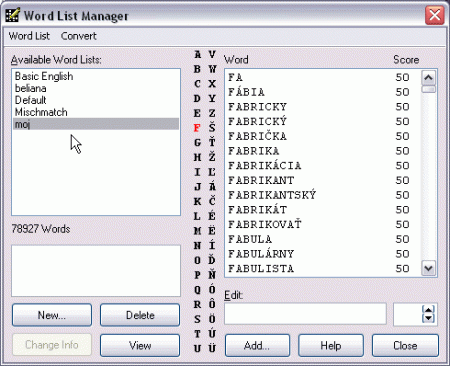Click the Add... button
450x366 pixels.
tap(257, 346)
